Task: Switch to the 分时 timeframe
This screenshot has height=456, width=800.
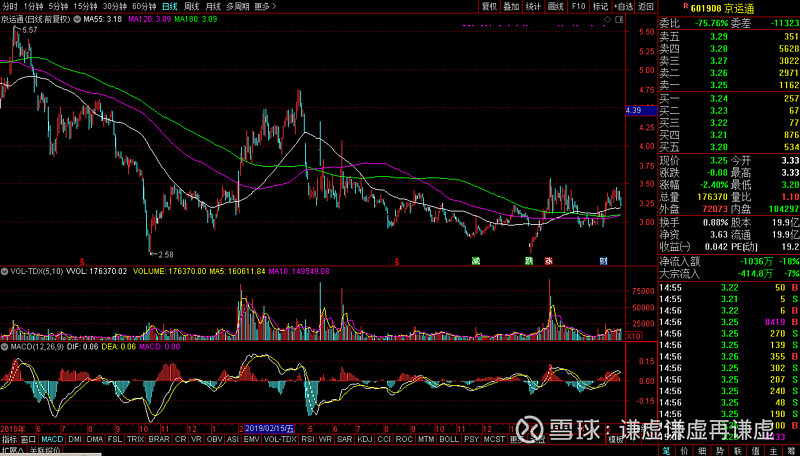Action: tap(10, 7)
